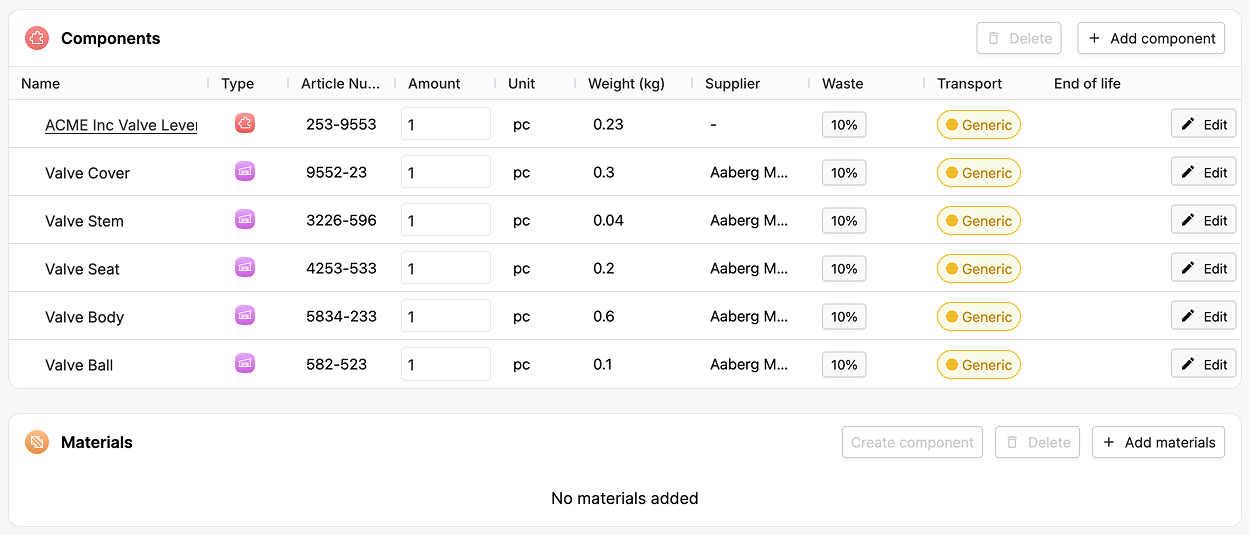The height and width of the screenshot is (535, 1250).
Task: Click the red type icon for ACME Valve Lever
Action: (245, 123)
